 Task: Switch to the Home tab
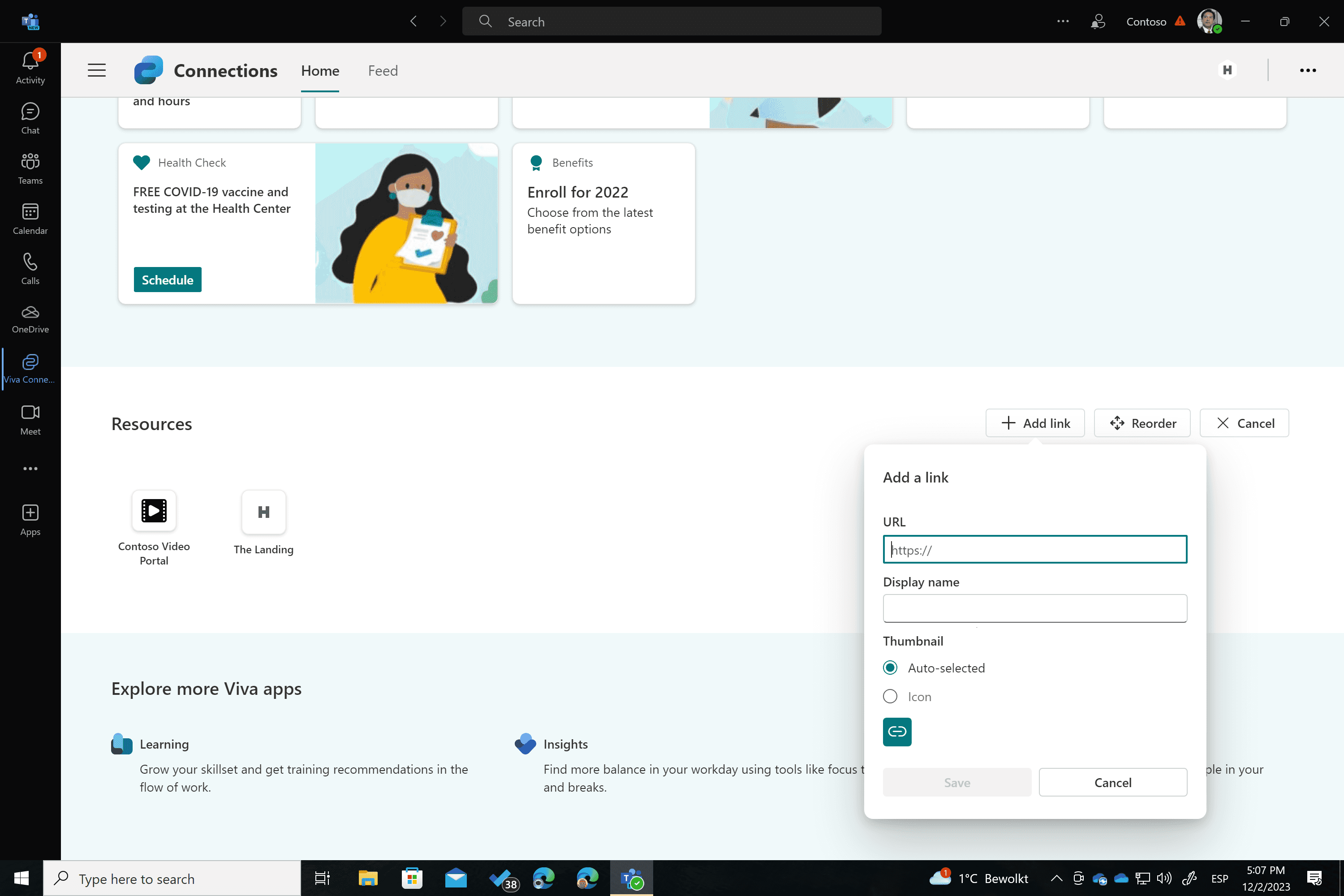coord(320,70)
